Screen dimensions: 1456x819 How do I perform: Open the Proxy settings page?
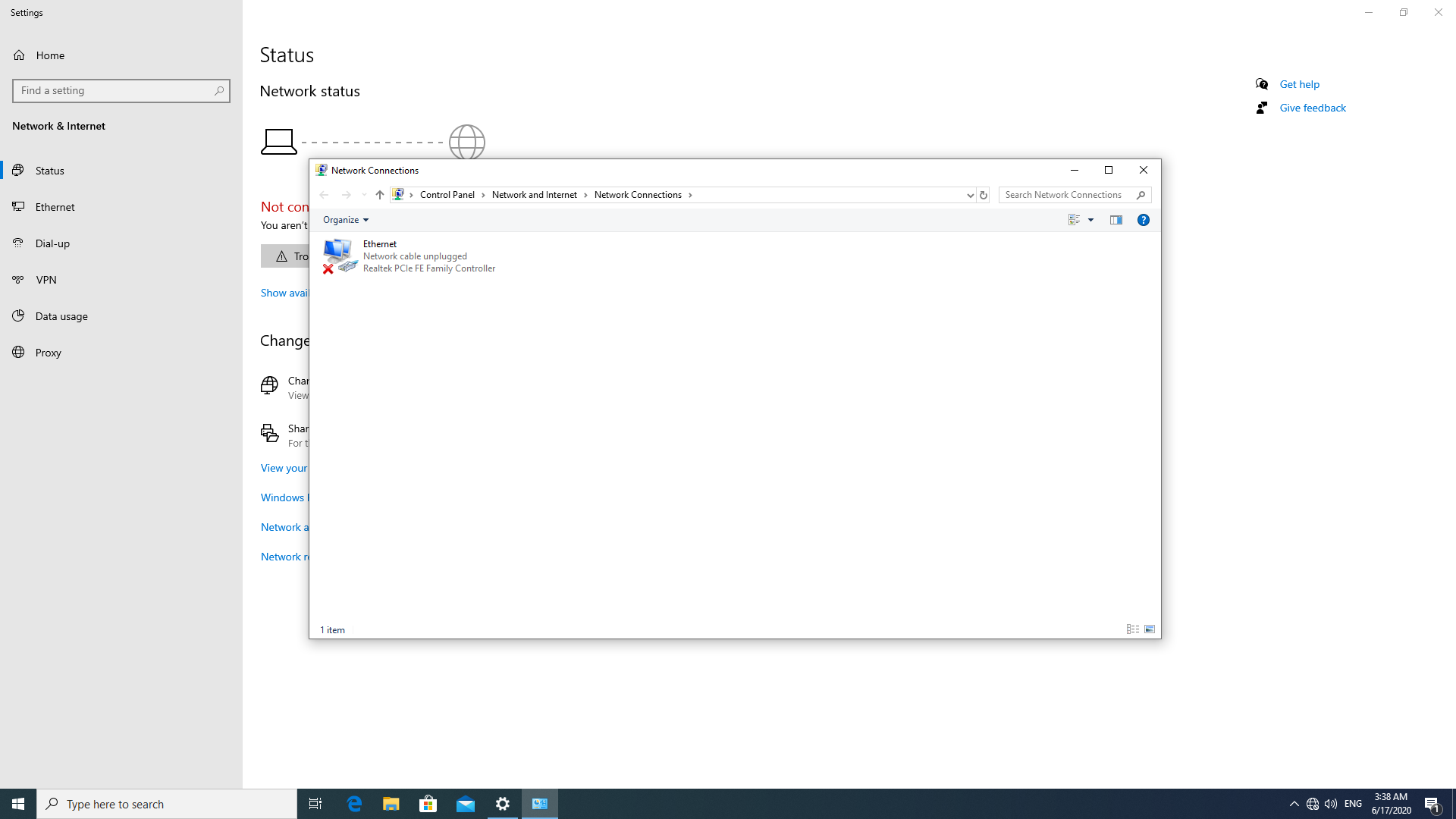coord(121,353)
